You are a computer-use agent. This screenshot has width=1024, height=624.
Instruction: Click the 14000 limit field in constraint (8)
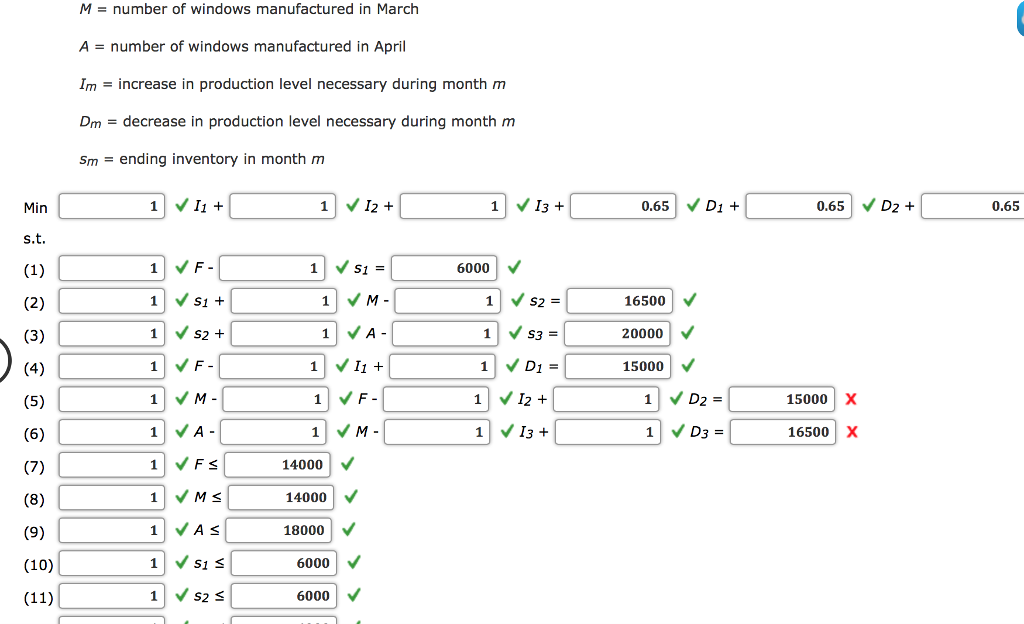(284, 497)
